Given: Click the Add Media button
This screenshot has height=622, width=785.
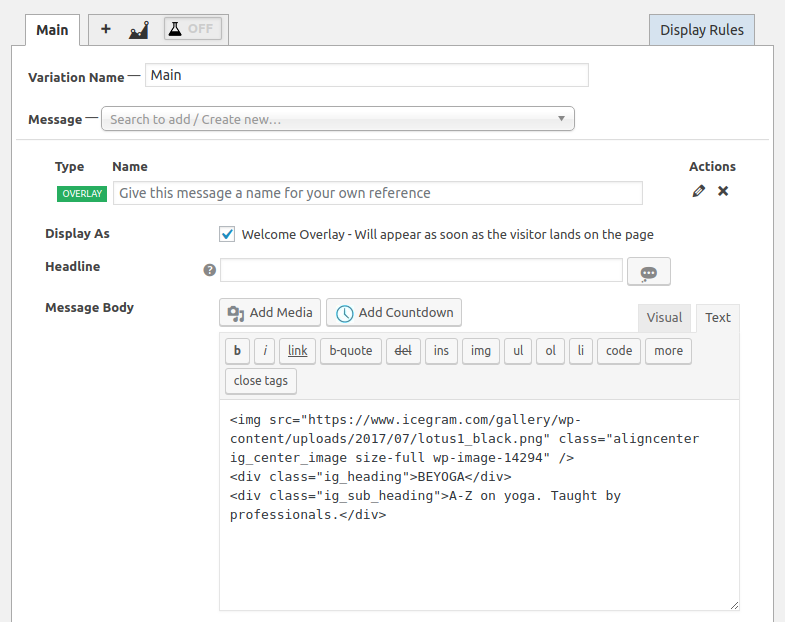Looking at the screenshot, I should (270, 313).
